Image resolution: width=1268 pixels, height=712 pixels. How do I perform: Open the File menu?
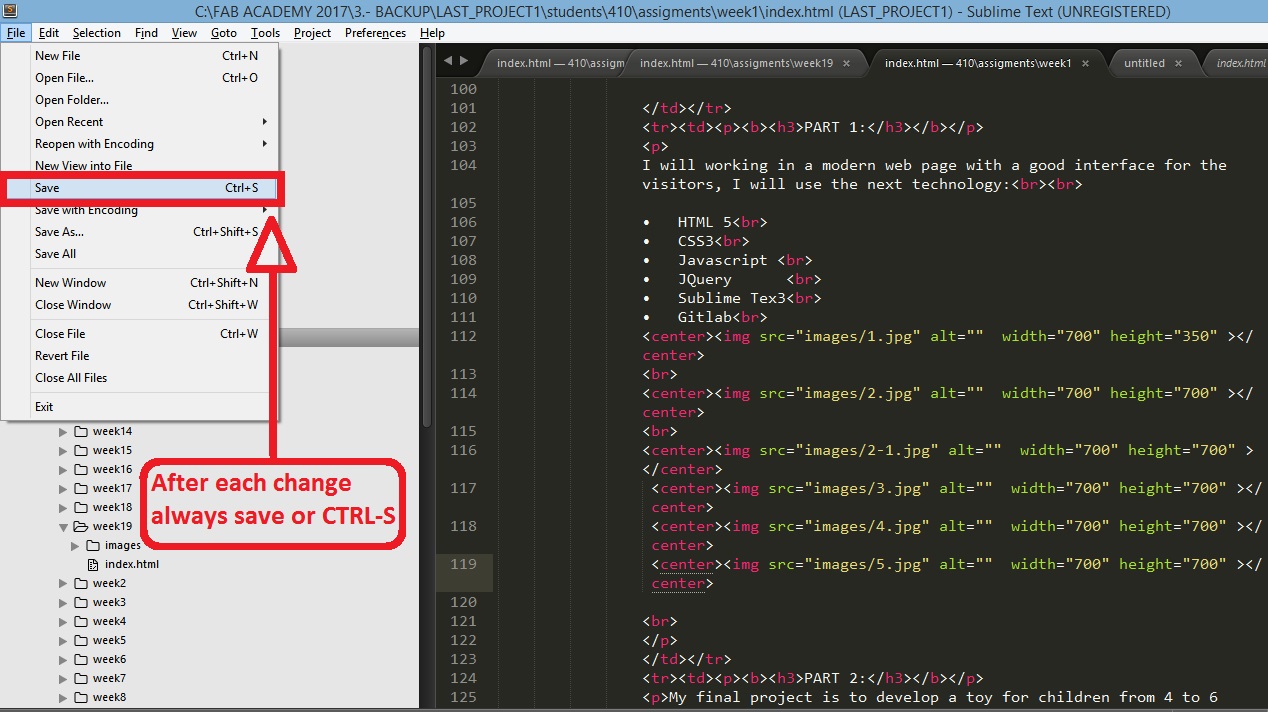15,33
